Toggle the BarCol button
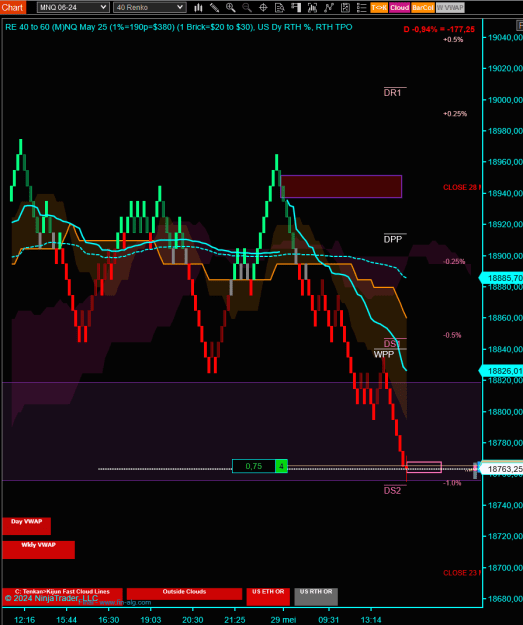This screenshot has width=523, height=625. coord(423,8)
